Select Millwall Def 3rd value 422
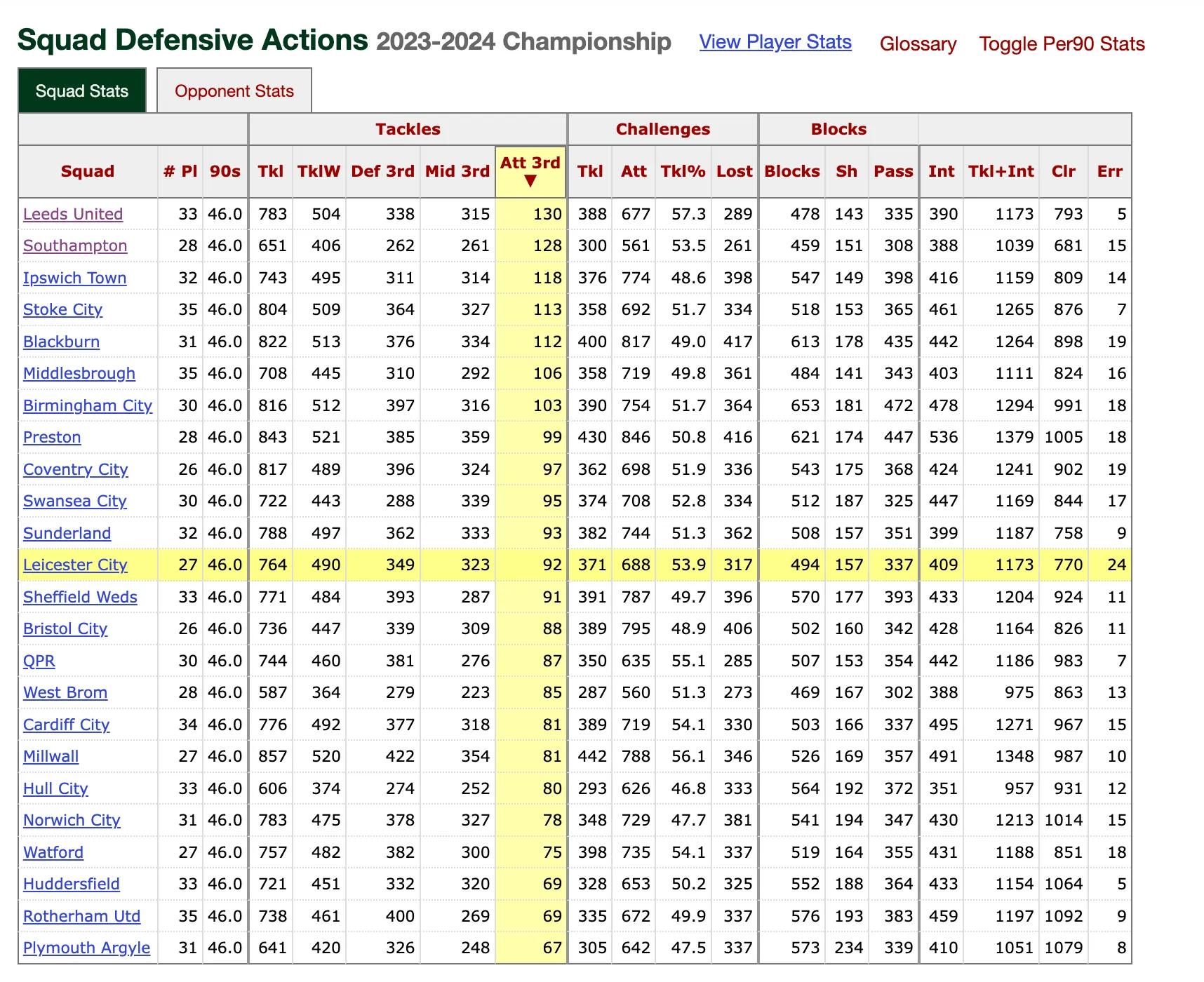1204x982 pixels. tap(401, 756)
